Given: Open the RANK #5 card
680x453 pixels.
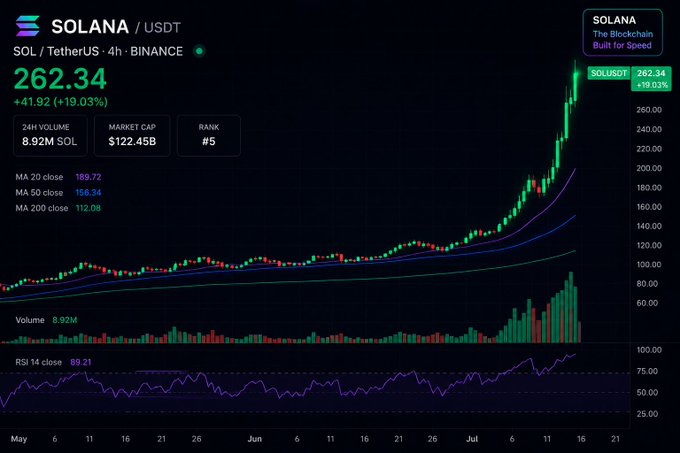Looking at the screenshot, I should (209, 135).
